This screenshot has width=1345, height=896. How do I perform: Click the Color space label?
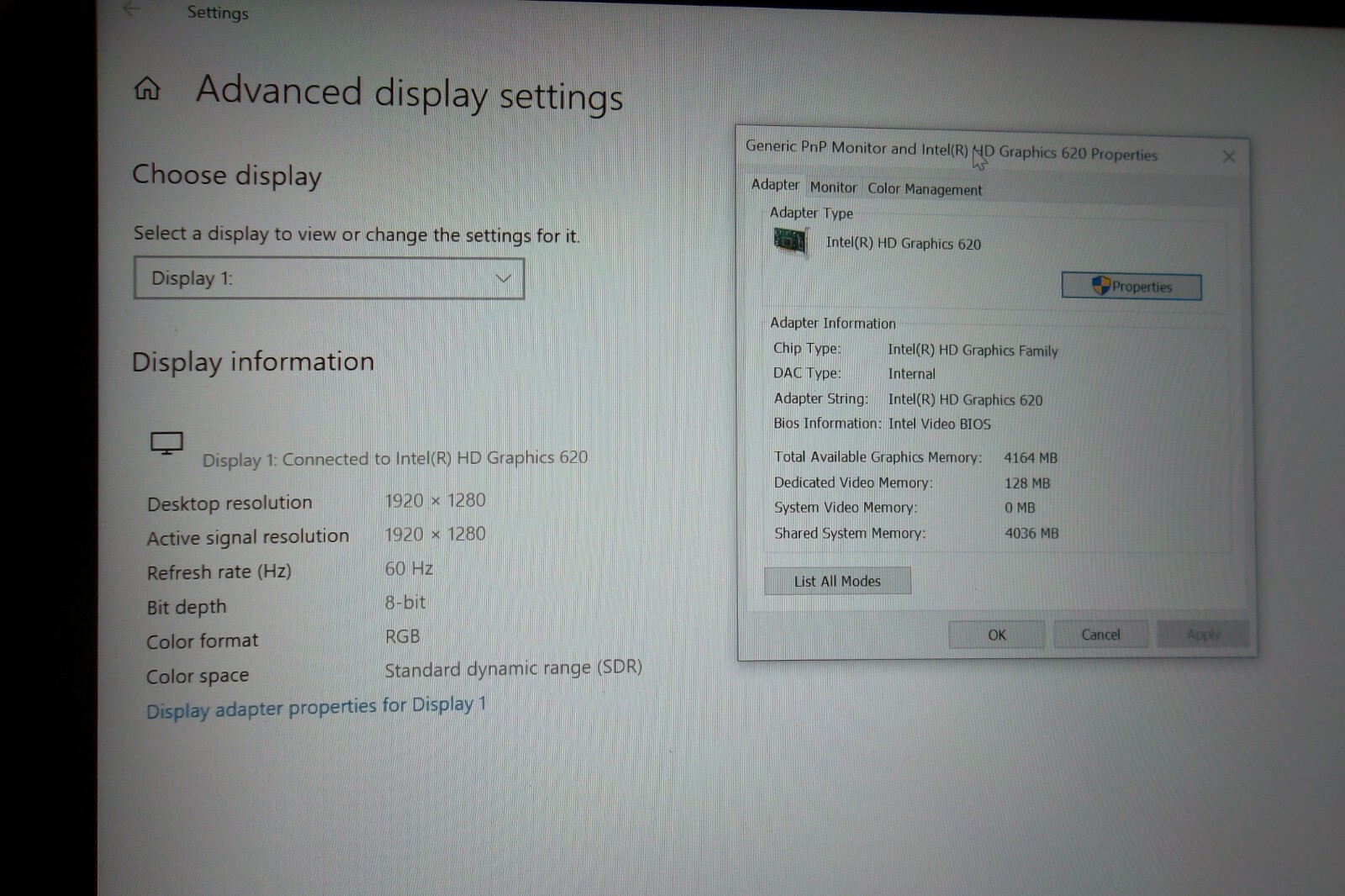coord(198,676)
